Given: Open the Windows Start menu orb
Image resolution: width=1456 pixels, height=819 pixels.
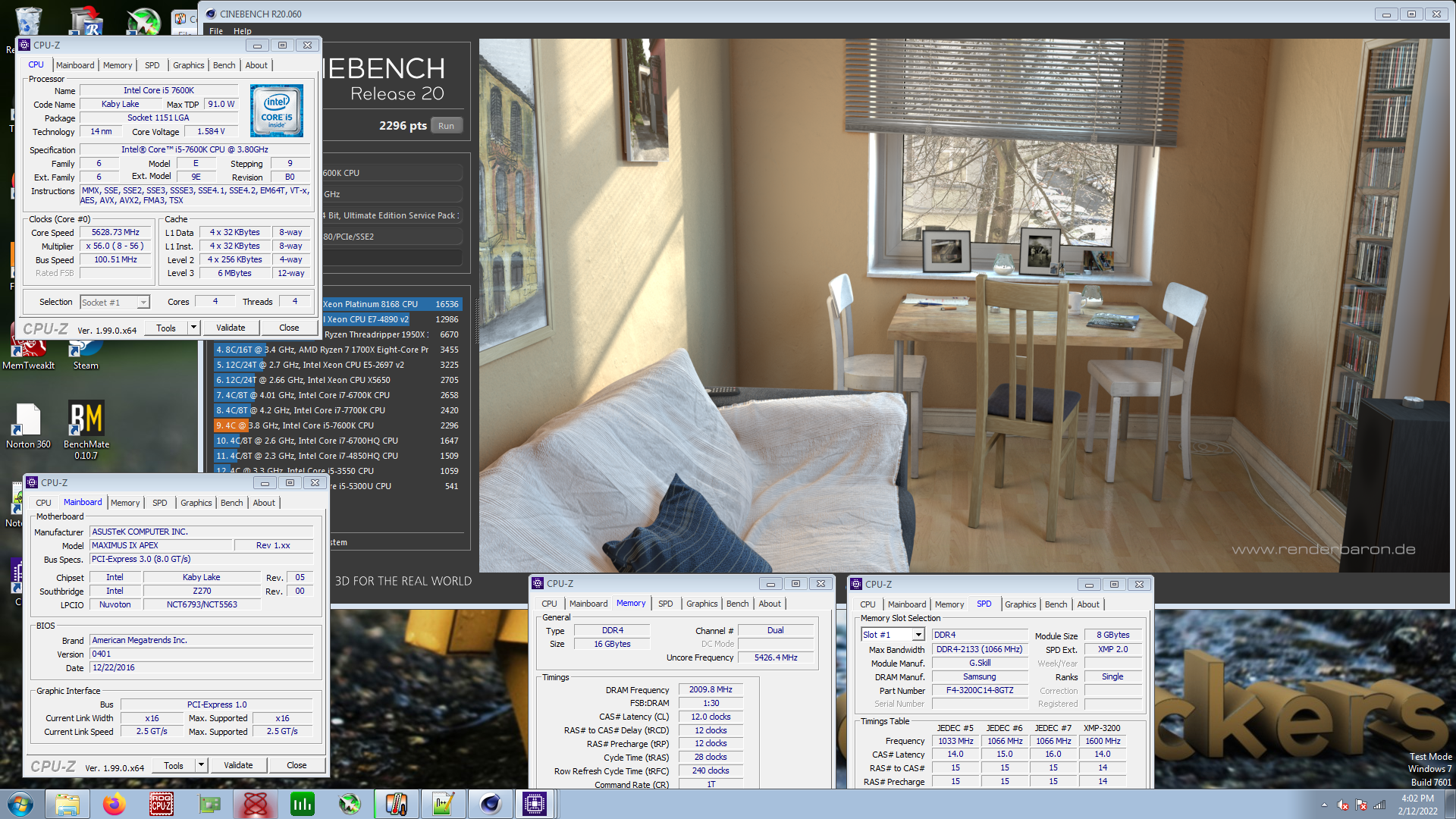Looking at the screenshot, I should (x=20, y=804).
